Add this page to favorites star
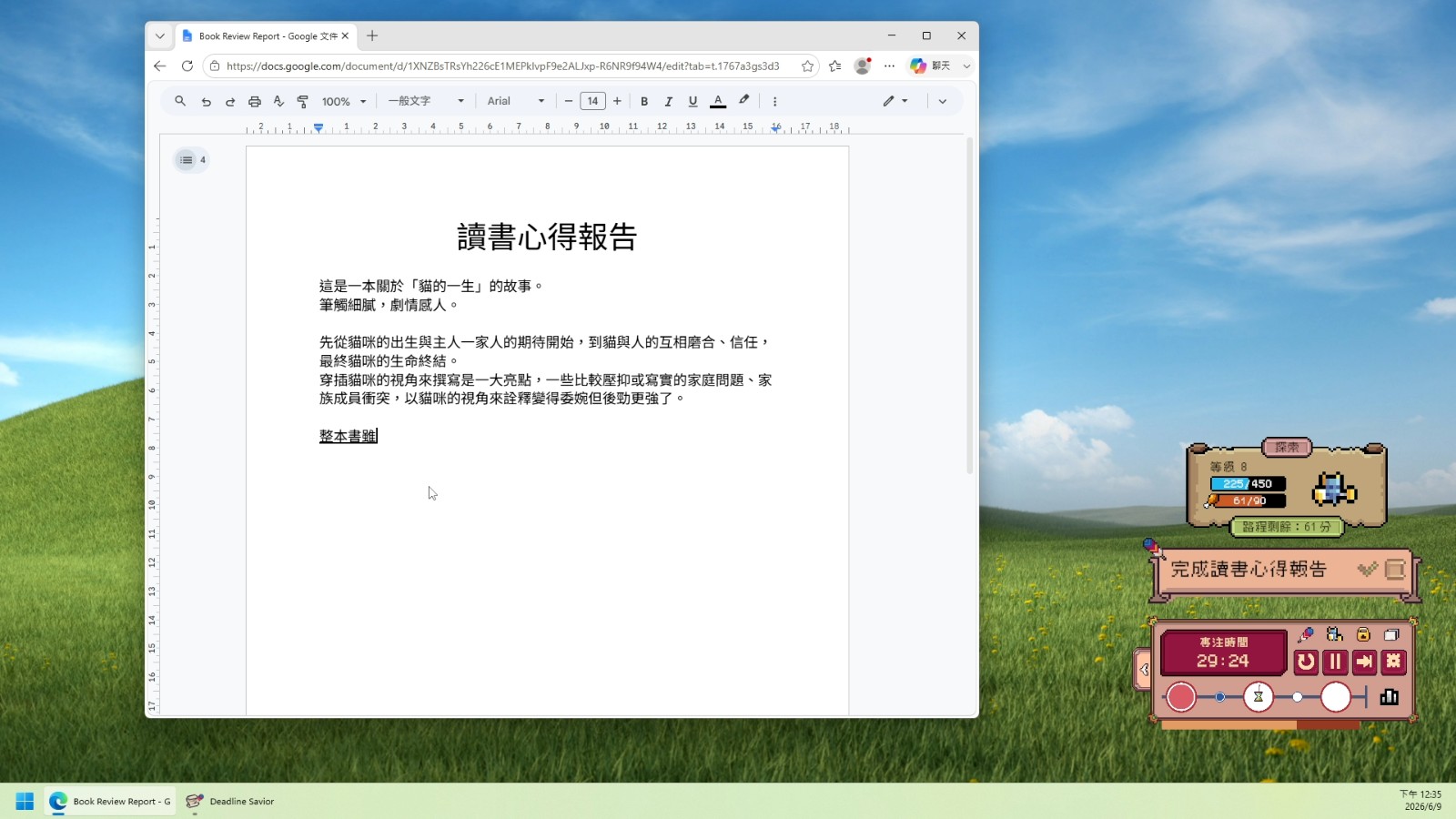 807,66
